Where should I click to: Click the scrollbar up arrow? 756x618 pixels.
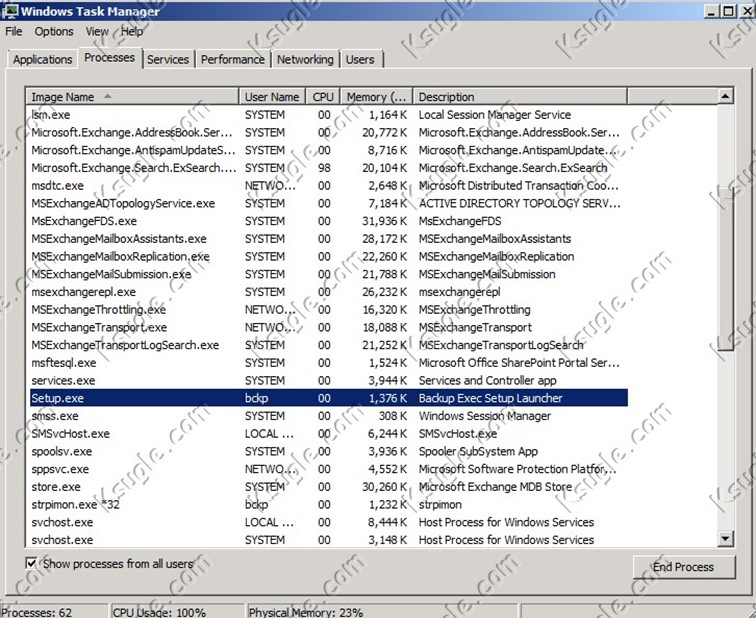click(725, 96)
